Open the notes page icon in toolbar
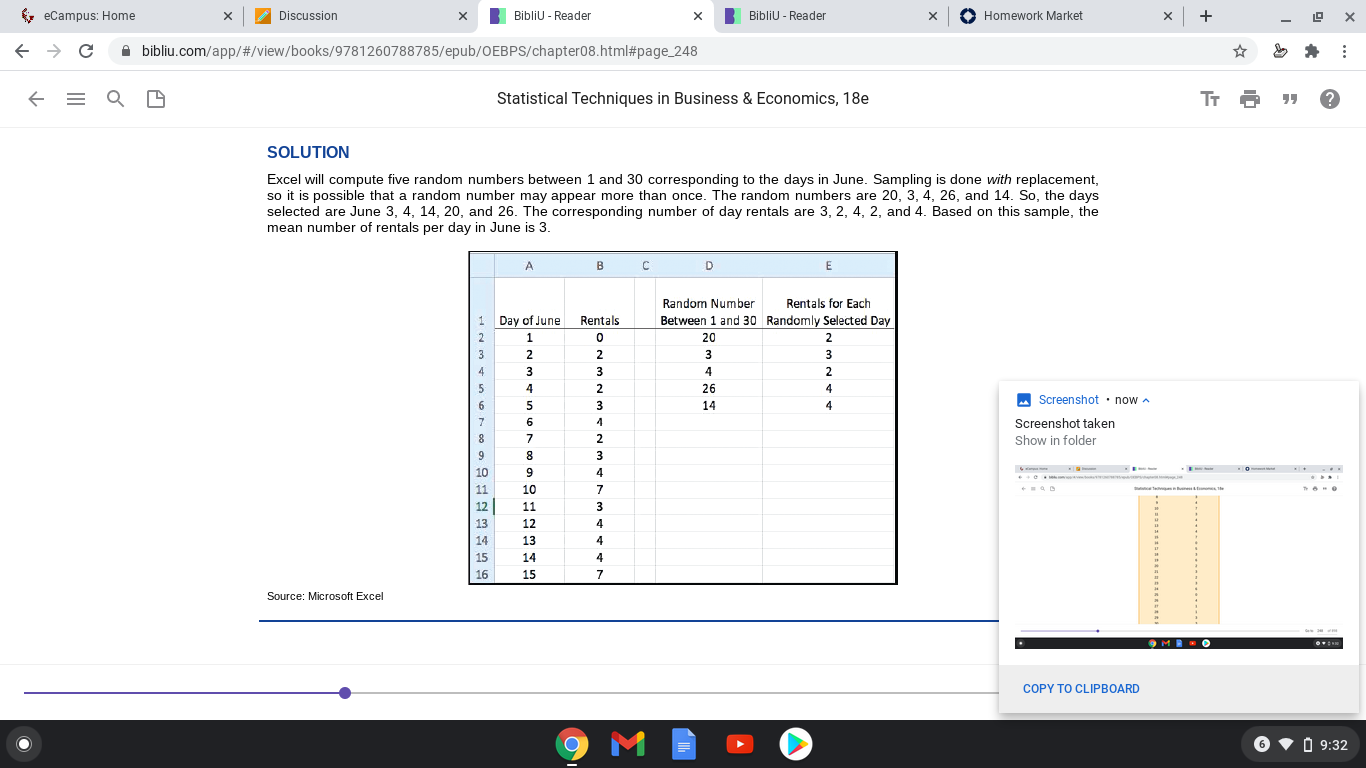This screenshot has width=1366, height=768. (156, 99)
